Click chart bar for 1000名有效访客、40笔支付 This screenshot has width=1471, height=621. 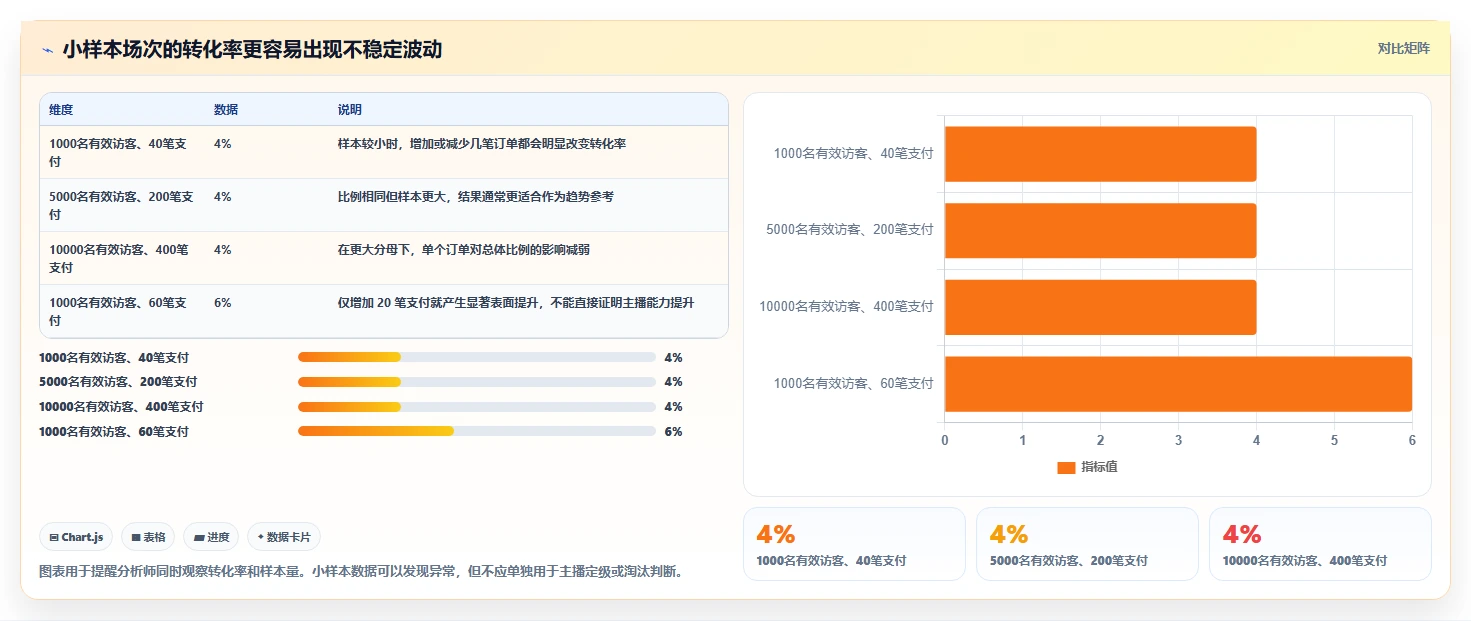tap(1100, 154)
